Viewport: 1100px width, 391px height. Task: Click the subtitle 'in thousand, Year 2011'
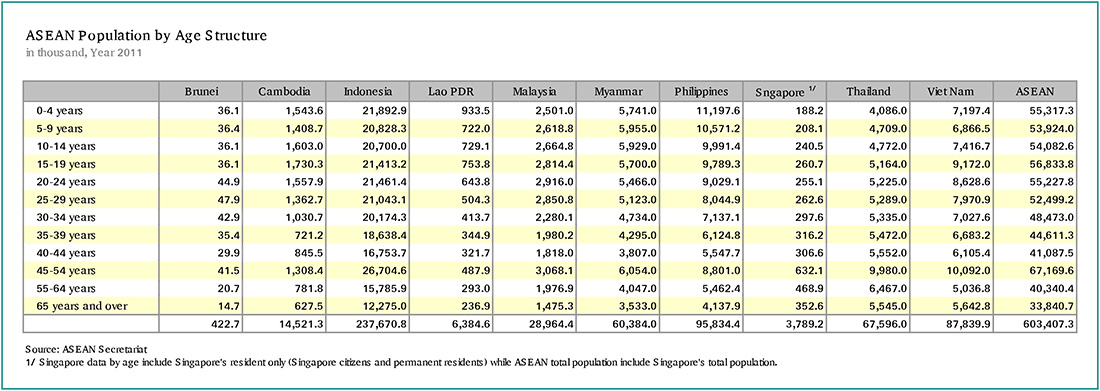83,53
